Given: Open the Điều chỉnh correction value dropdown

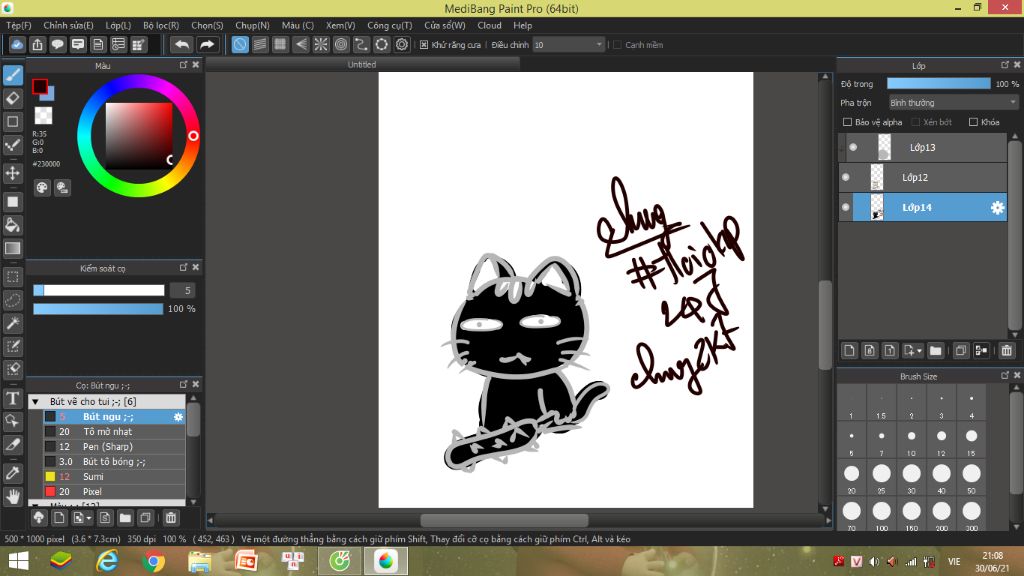Looking at the screenshot, I should pyautogui.click(x=568, y=44).
